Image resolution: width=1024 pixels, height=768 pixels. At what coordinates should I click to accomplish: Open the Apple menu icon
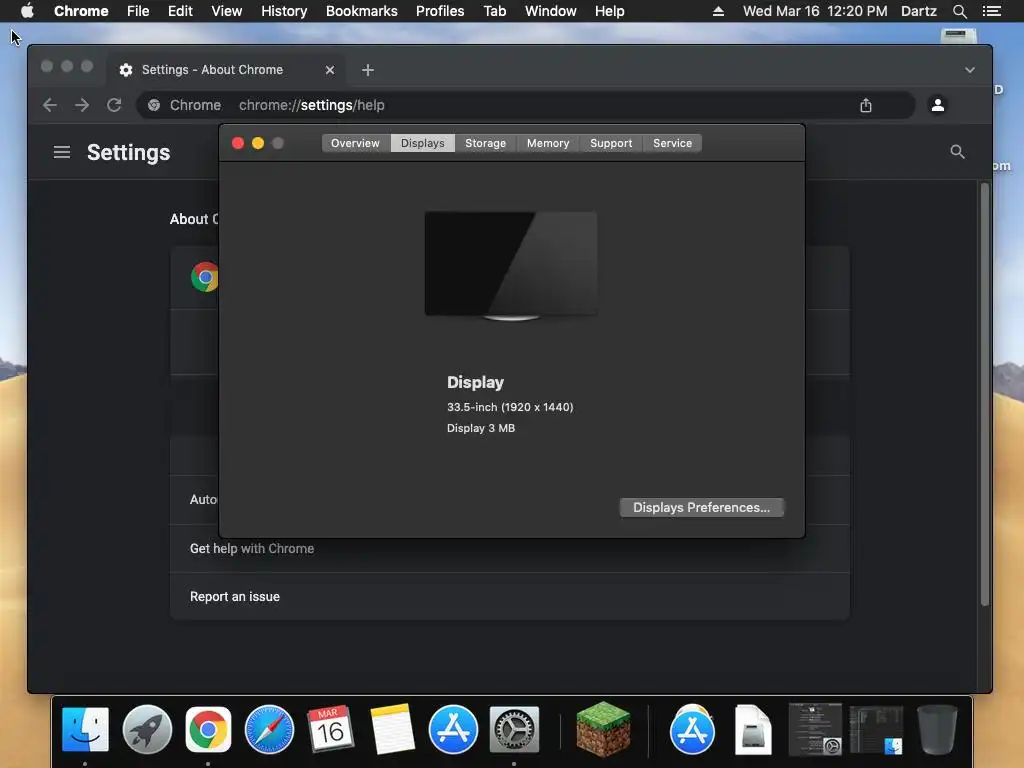[27, 11]
